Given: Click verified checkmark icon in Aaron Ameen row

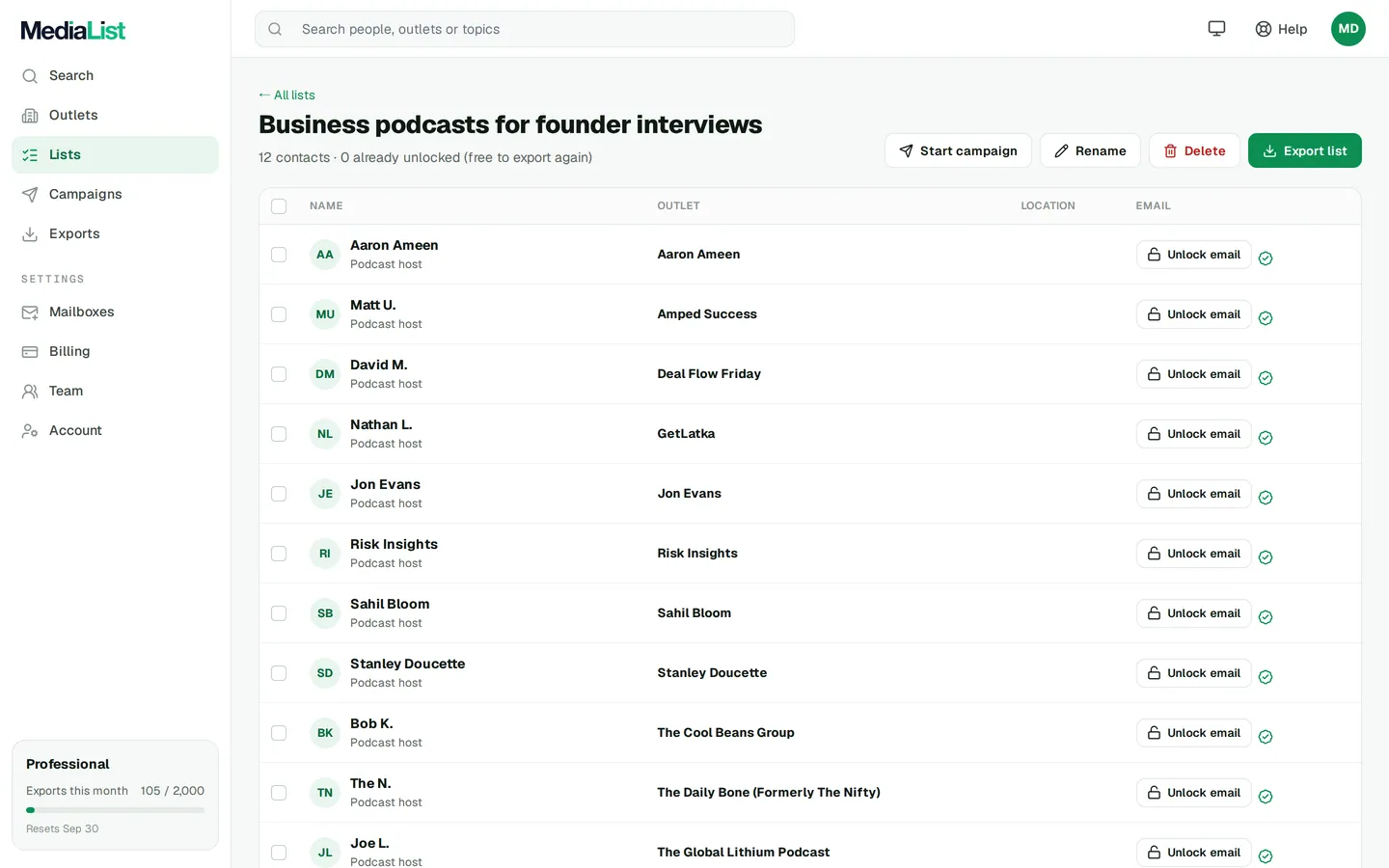Looking at the screenshot, I should click(1266, 258).
